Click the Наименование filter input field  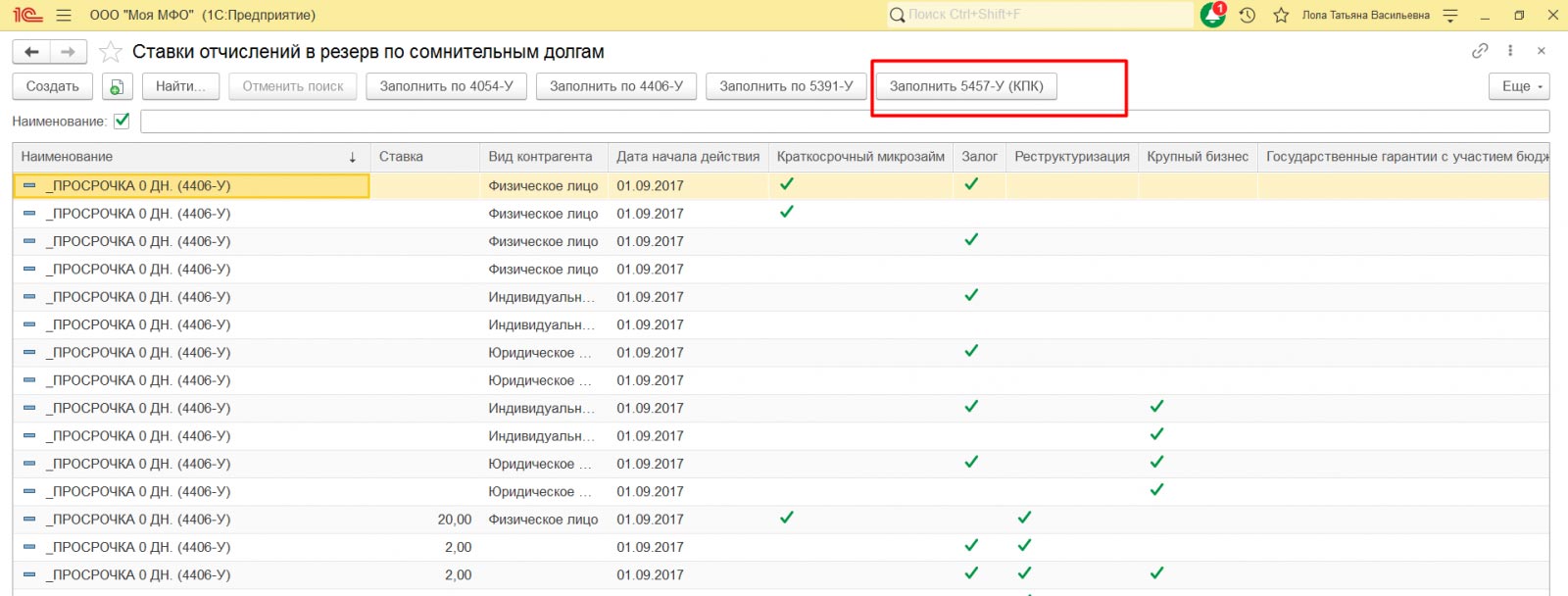(x=845, y=121)
